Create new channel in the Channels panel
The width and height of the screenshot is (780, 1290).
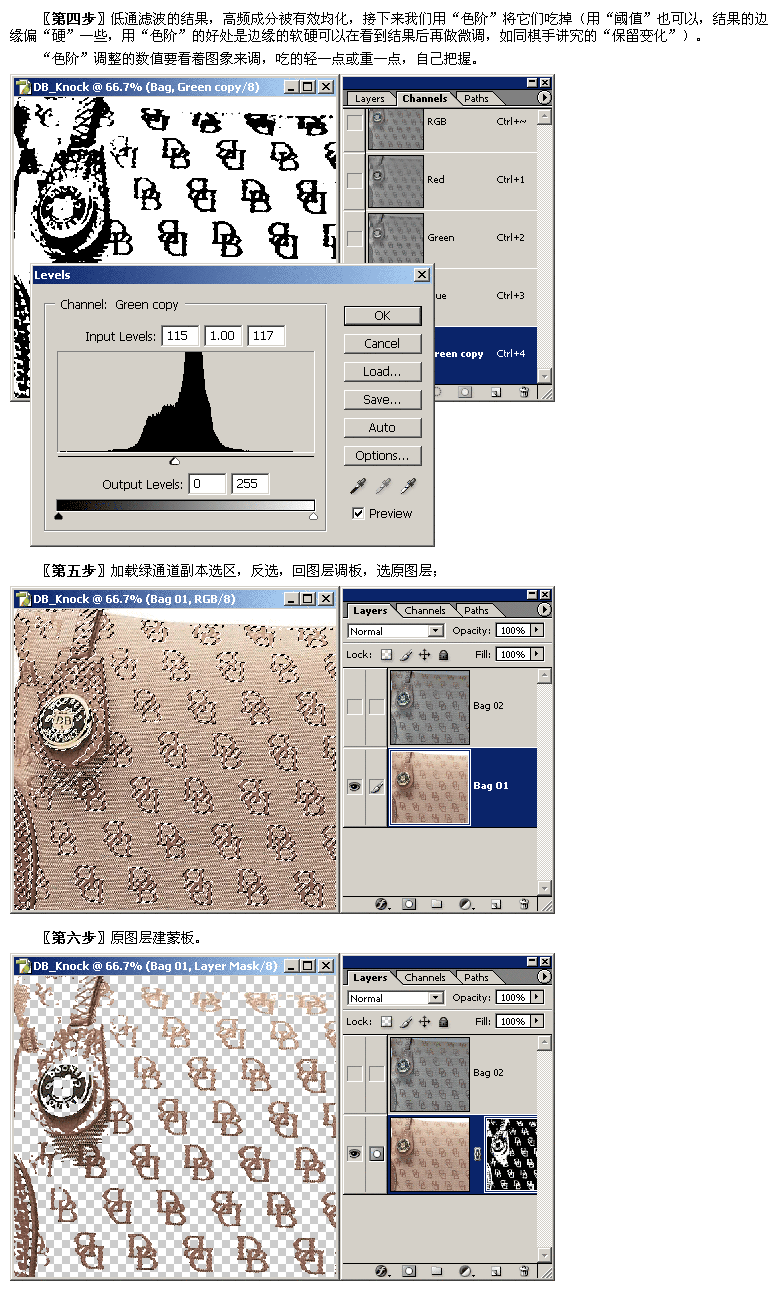point(495,393)
